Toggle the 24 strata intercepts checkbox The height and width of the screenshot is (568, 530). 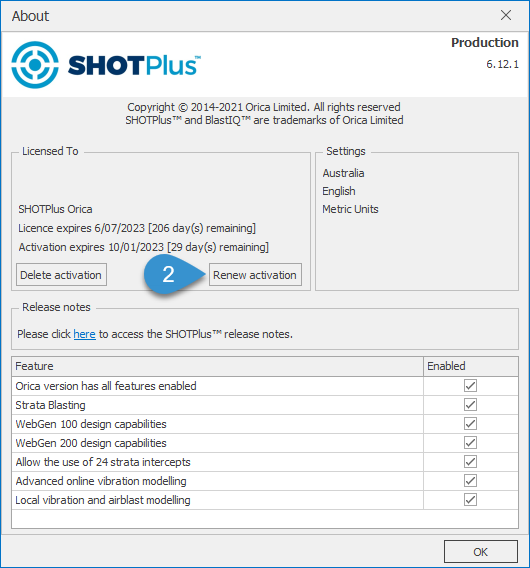tap(470, 462)
